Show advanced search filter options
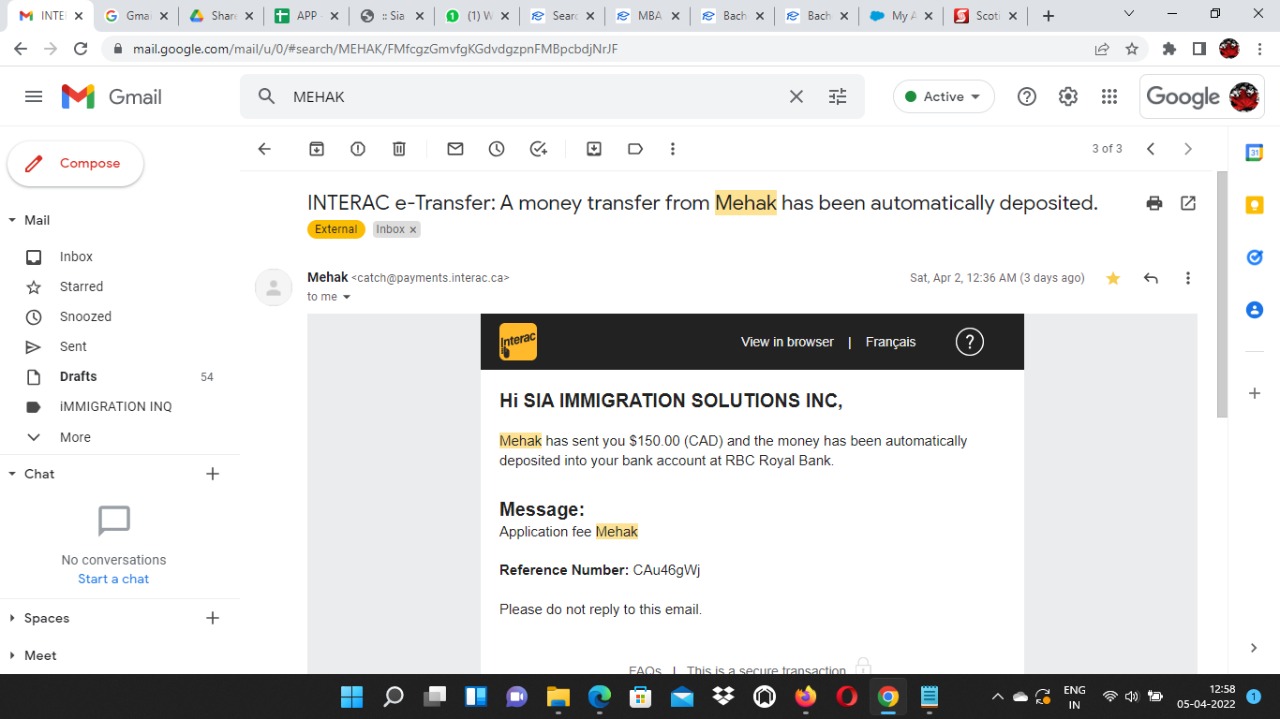The width and height of the screenshot is (1280, 719). pos(838,97)
